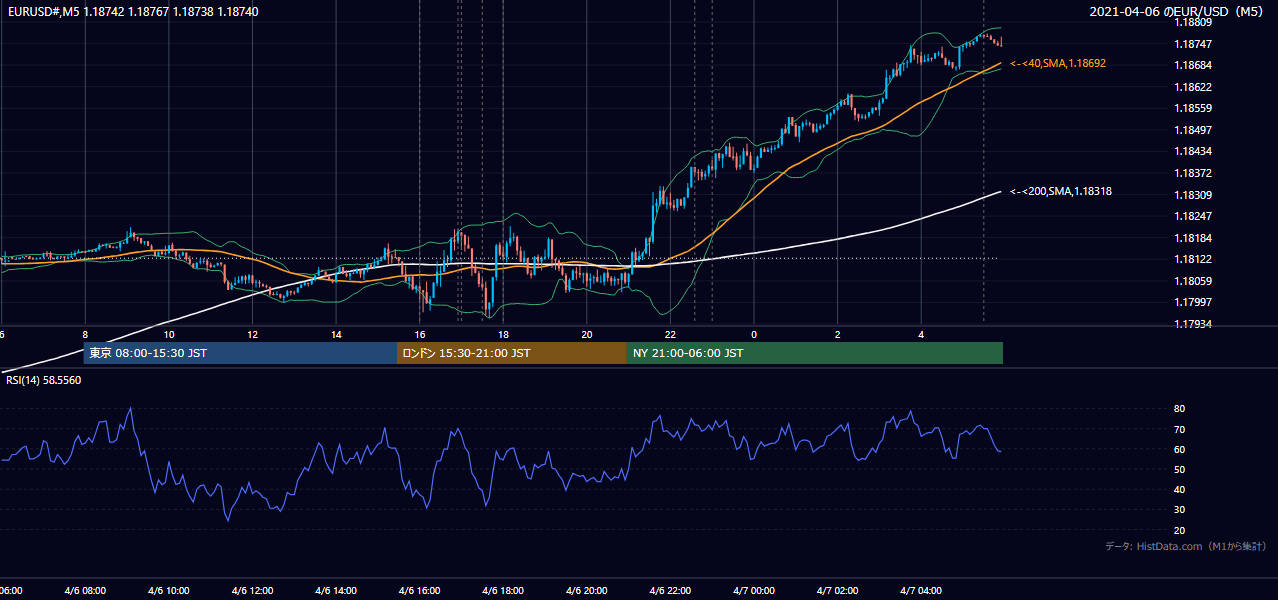Click price axis value 1.18559
This screenshot has height=600, width=1278.
tap(1192, 108)
